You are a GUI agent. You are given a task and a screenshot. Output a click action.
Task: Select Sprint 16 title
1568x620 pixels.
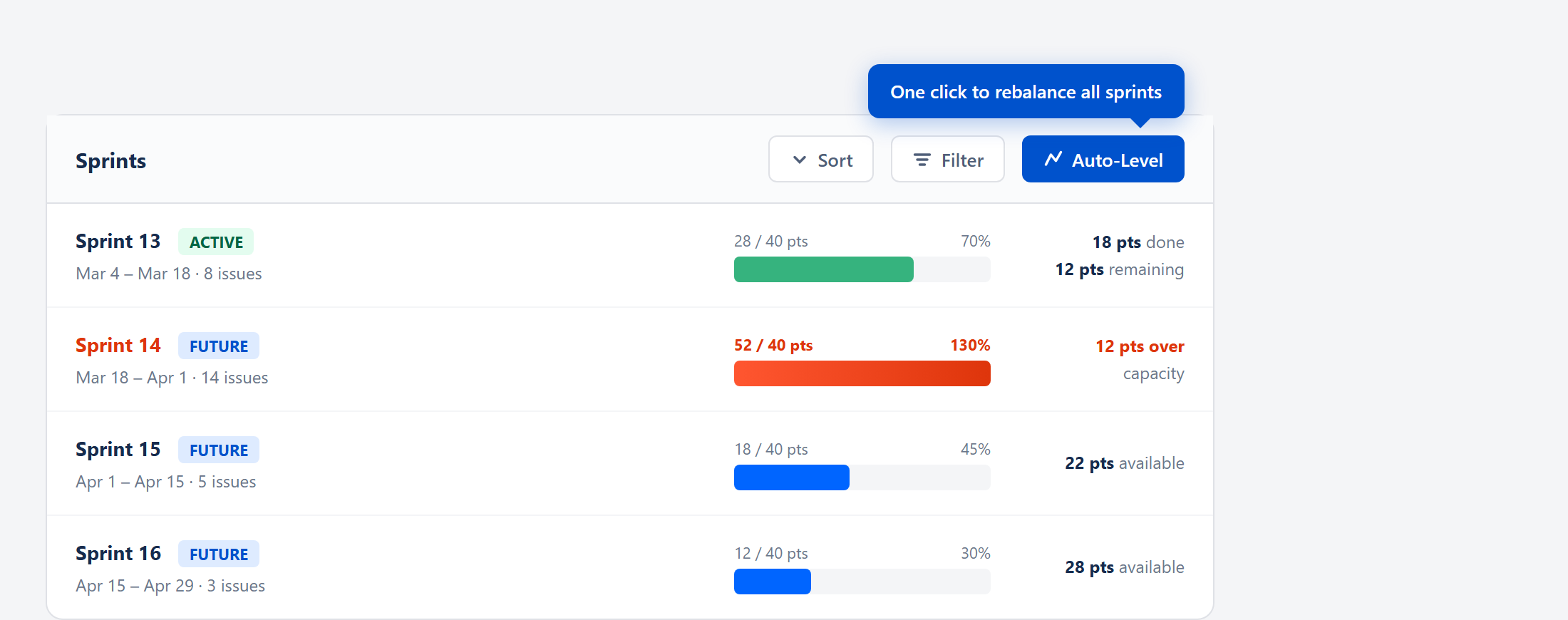[x=118, y=554]
